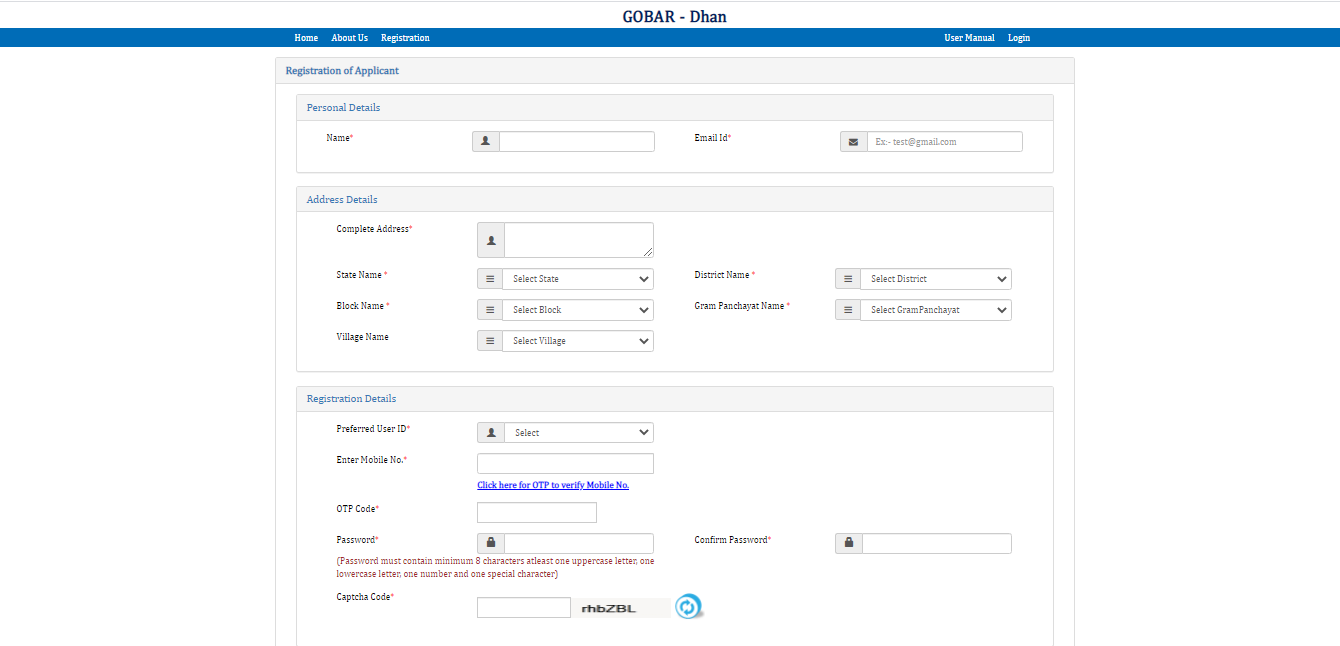Viewport: 1340px width, 646px height.
Task: Click the lock icon beside Password field
Action: [491, 543]
